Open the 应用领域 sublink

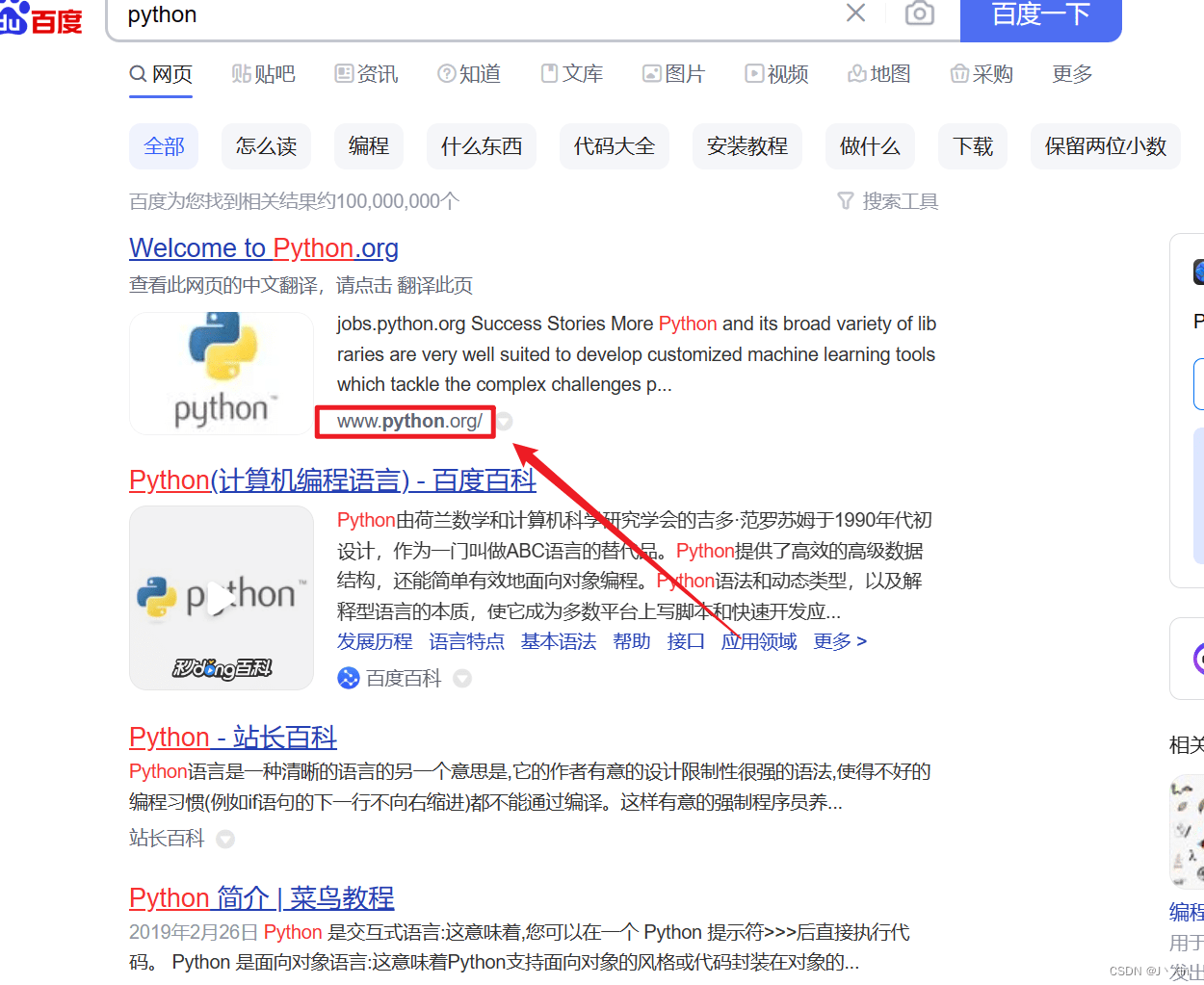(759, 641)
